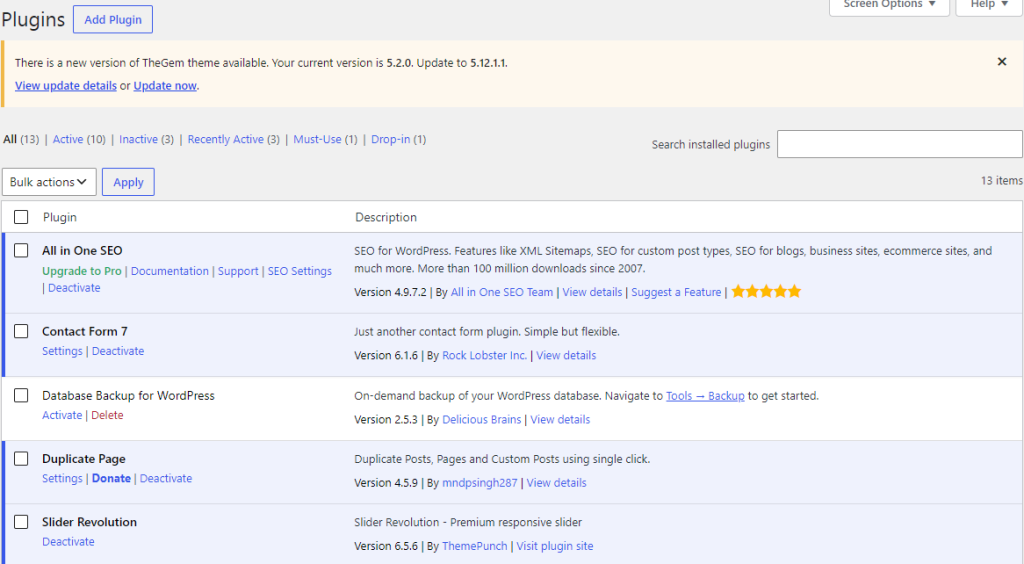Image resolution: width=1024 pixels, height=564 pixels.
Task: Open the SEO Settings link
Action: [x=300, y=271]
